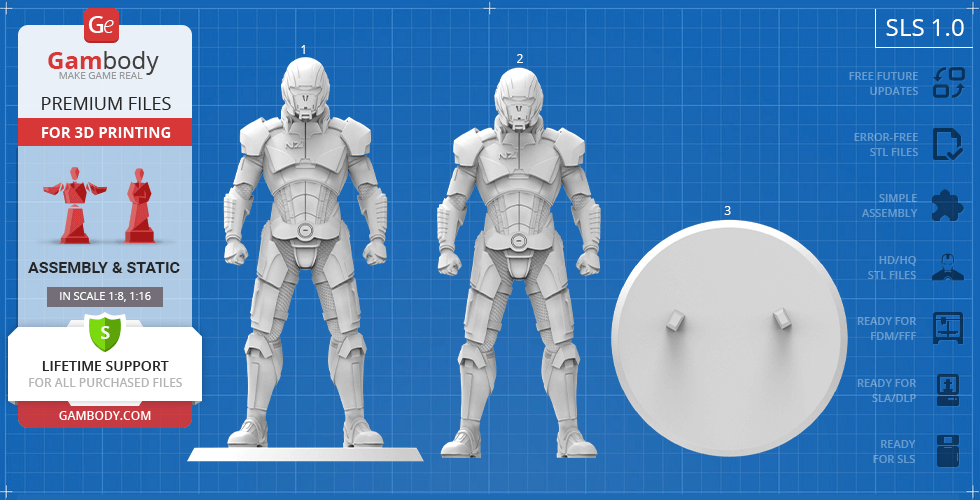Image resolution: width=980 pixels, height=500 pixels.
Task: Click the SLA/DLP printer icon
Action: click(x=947, y=389)
